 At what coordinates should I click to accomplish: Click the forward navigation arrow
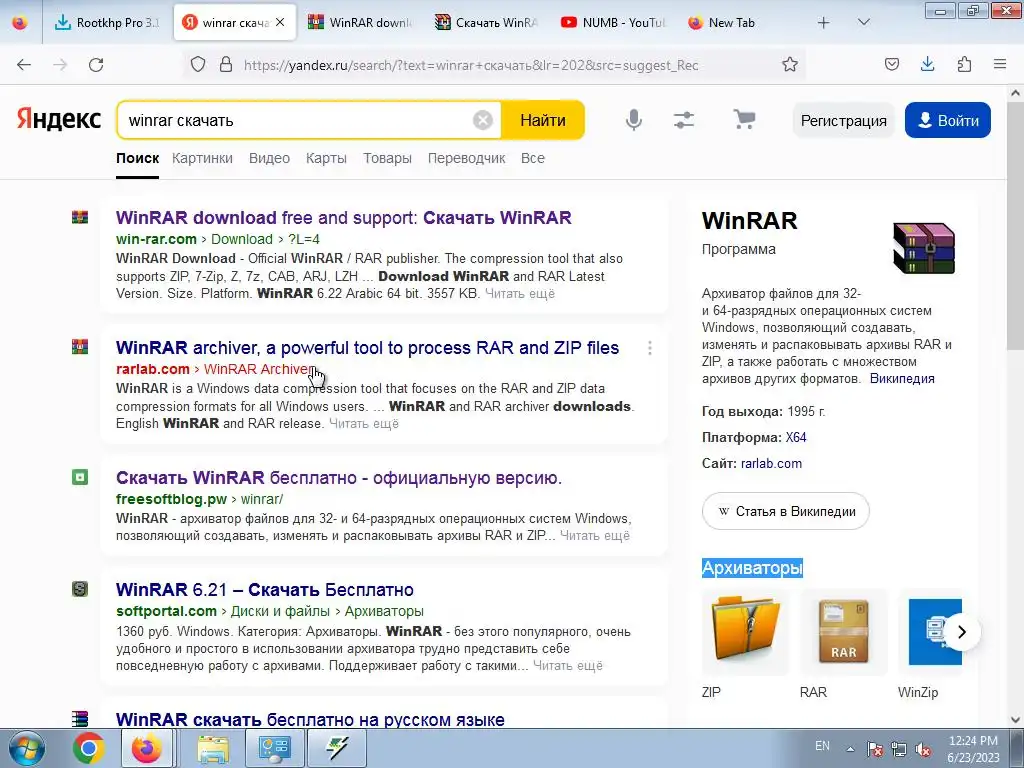60,65
